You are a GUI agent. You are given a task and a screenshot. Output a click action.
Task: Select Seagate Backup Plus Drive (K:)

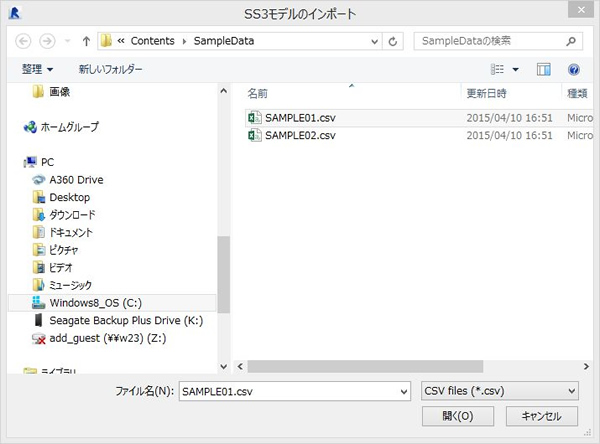tap(118, 321)
